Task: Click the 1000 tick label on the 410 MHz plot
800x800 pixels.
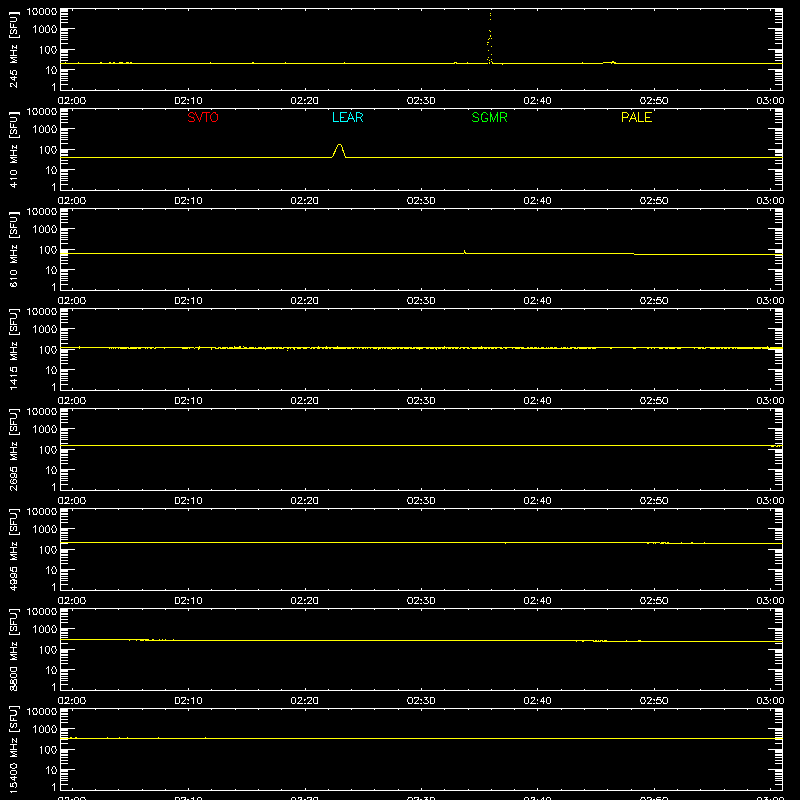Action: (45, 130)
